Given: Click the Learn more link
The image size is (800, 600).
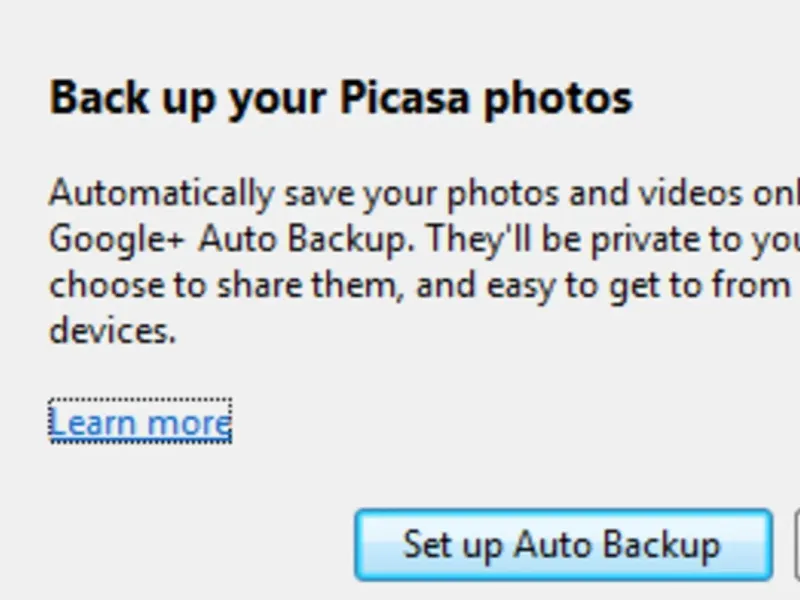Looking at the screenshot, I should coord(140,422).
